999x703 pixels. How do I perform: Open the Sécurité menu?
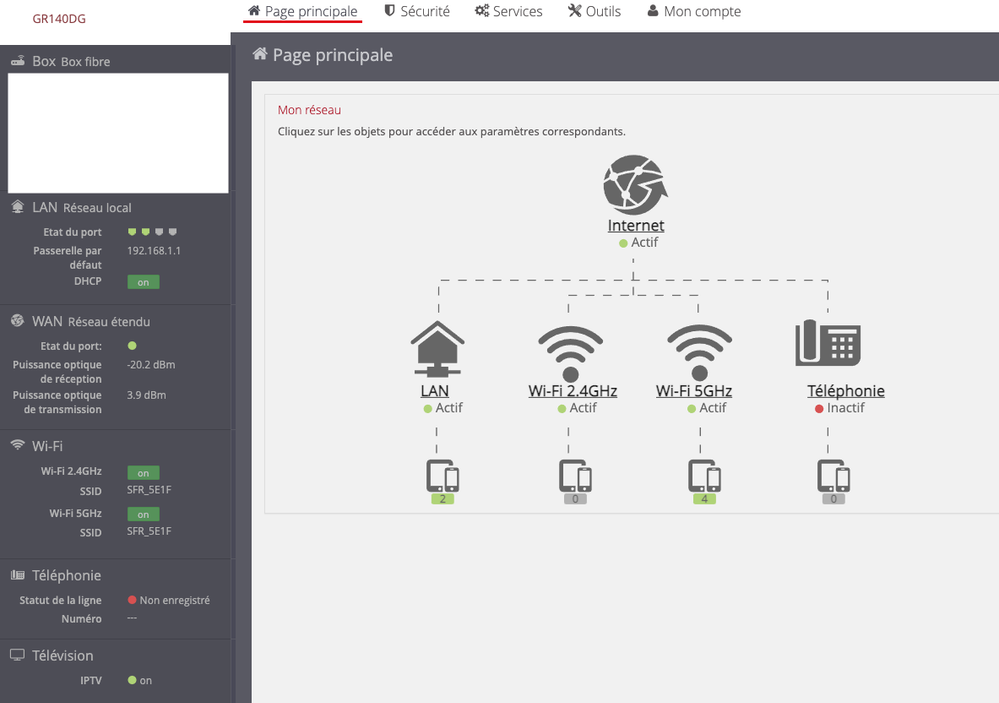pos(417,12)
